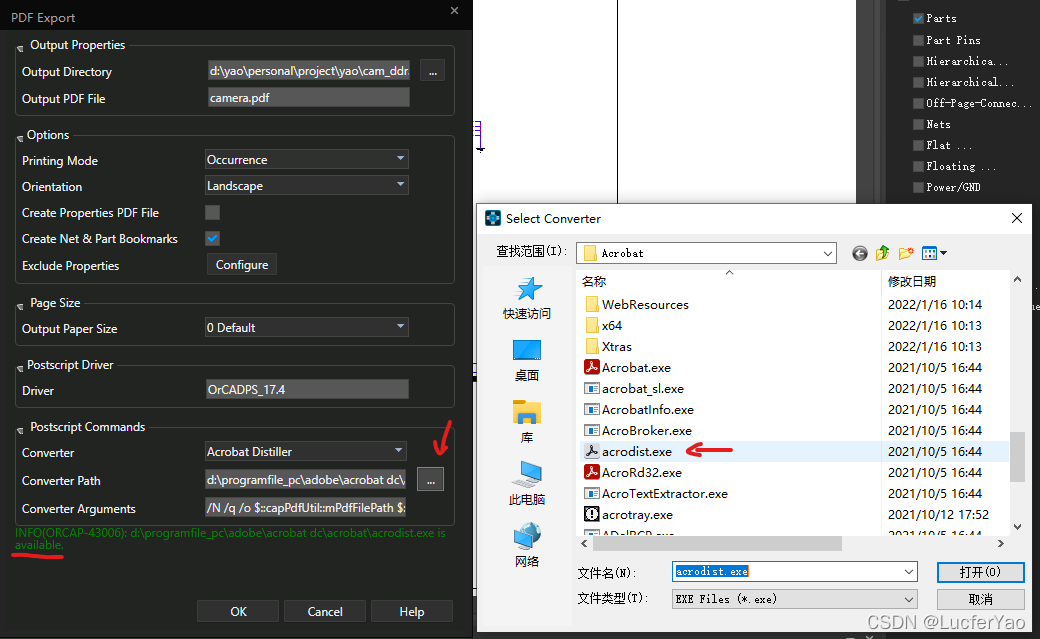Open the Output Paper Size dropdown

pyautogui.click(x=306, y=327)
